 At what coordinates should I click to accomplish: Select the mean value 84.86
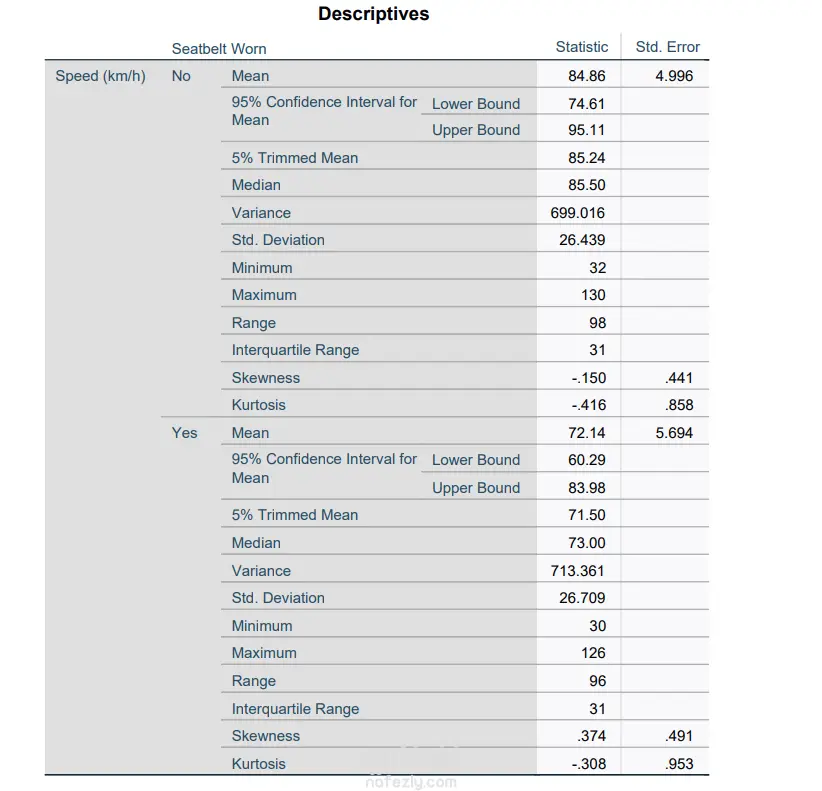click(586, 76)
